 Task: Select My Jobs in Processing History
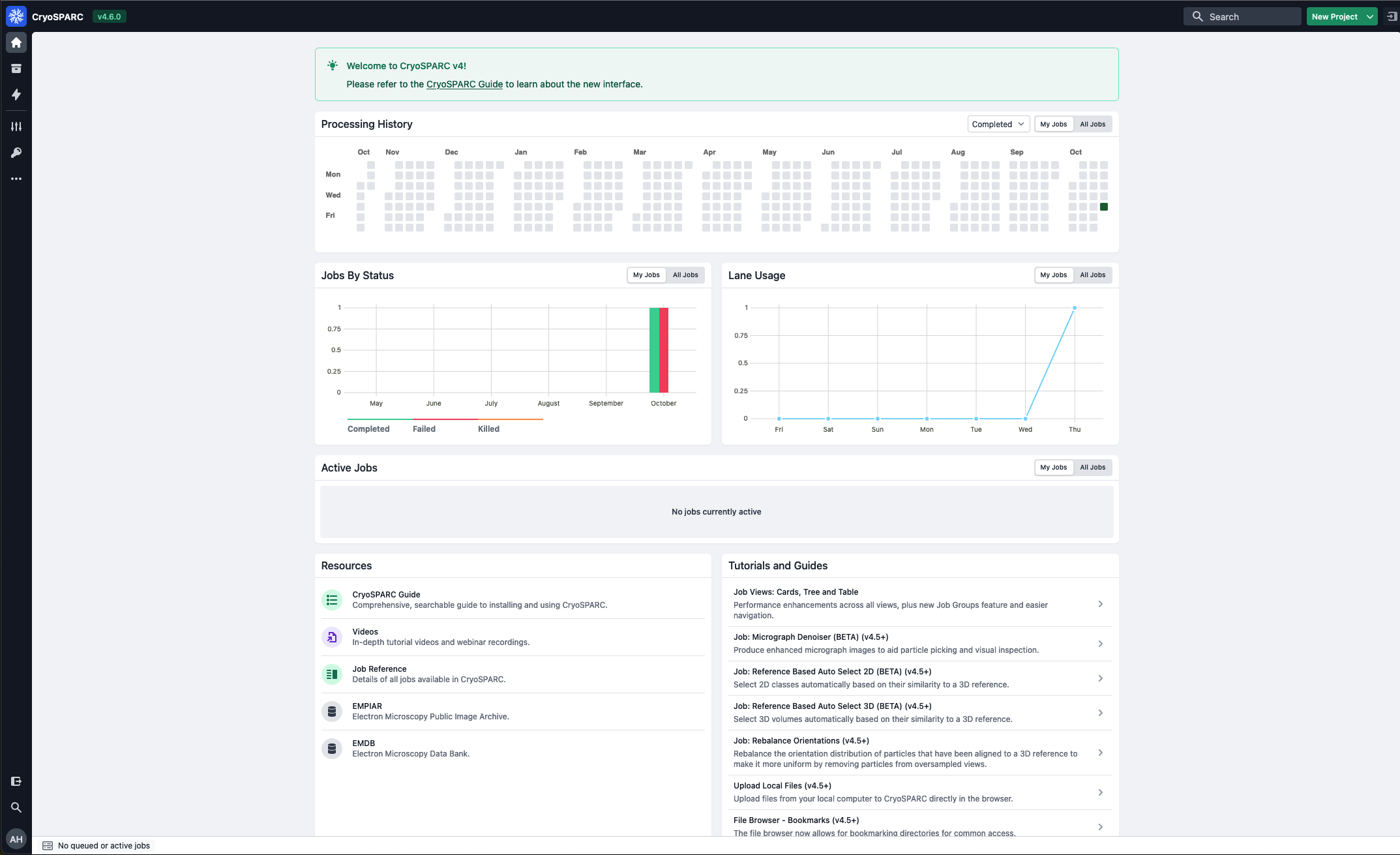[1054, 124]
